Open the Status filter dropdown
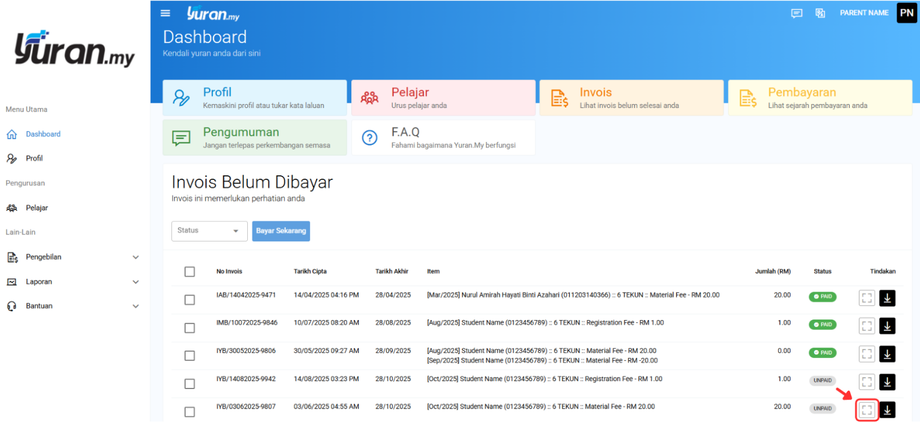Image resolution: width=920 pixels, height=423 pixels. [x=209, y=231]
